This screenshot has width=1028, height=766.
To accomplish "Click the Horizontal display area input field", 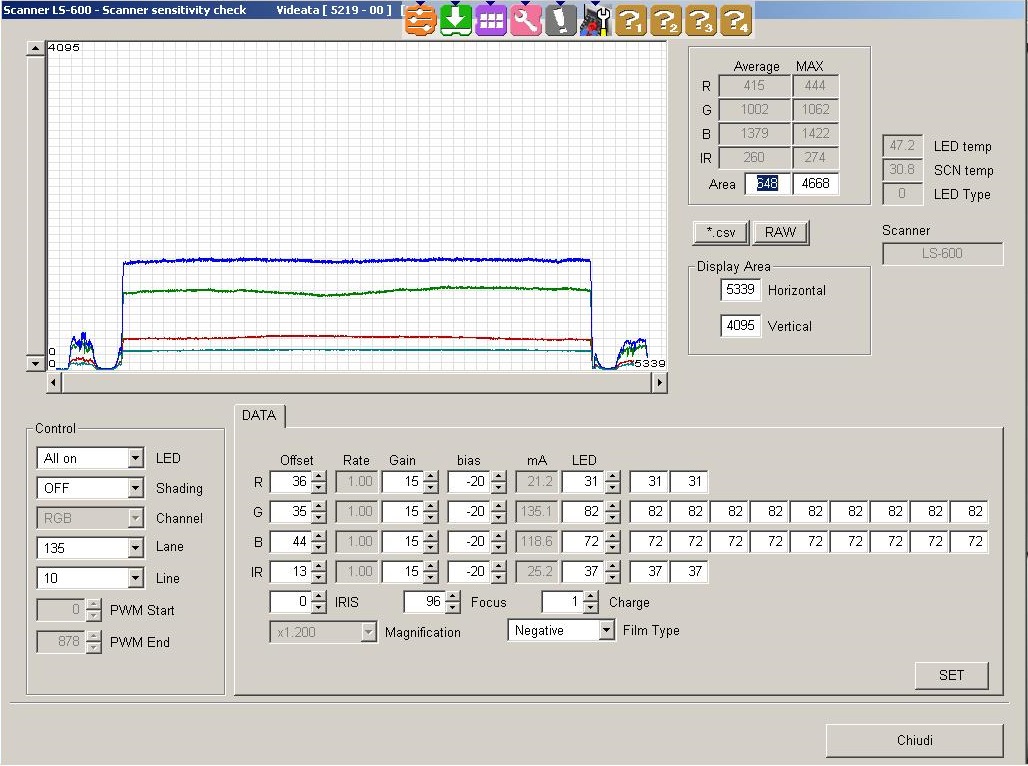I will [740, 290].
